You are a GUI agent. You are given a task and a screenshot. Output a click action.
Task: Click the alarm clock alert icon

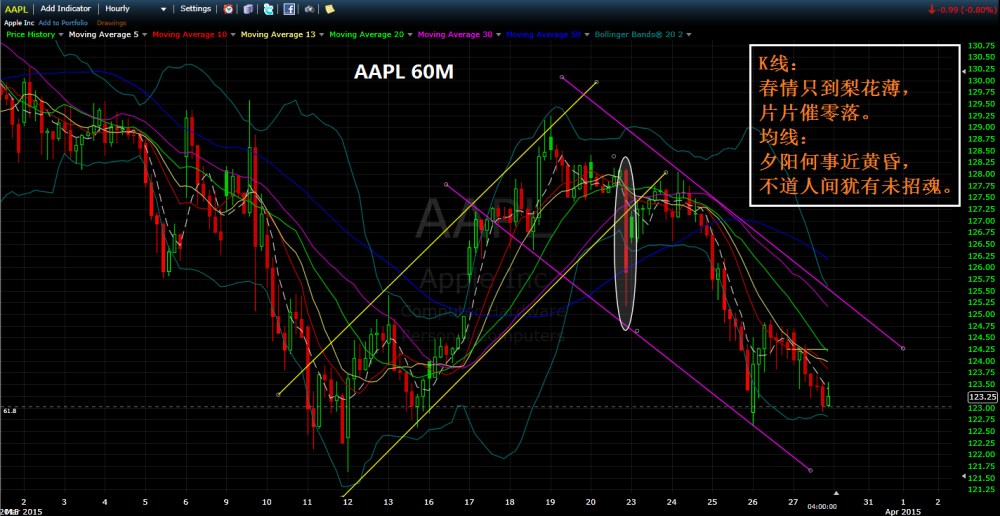tap(229, 9)
